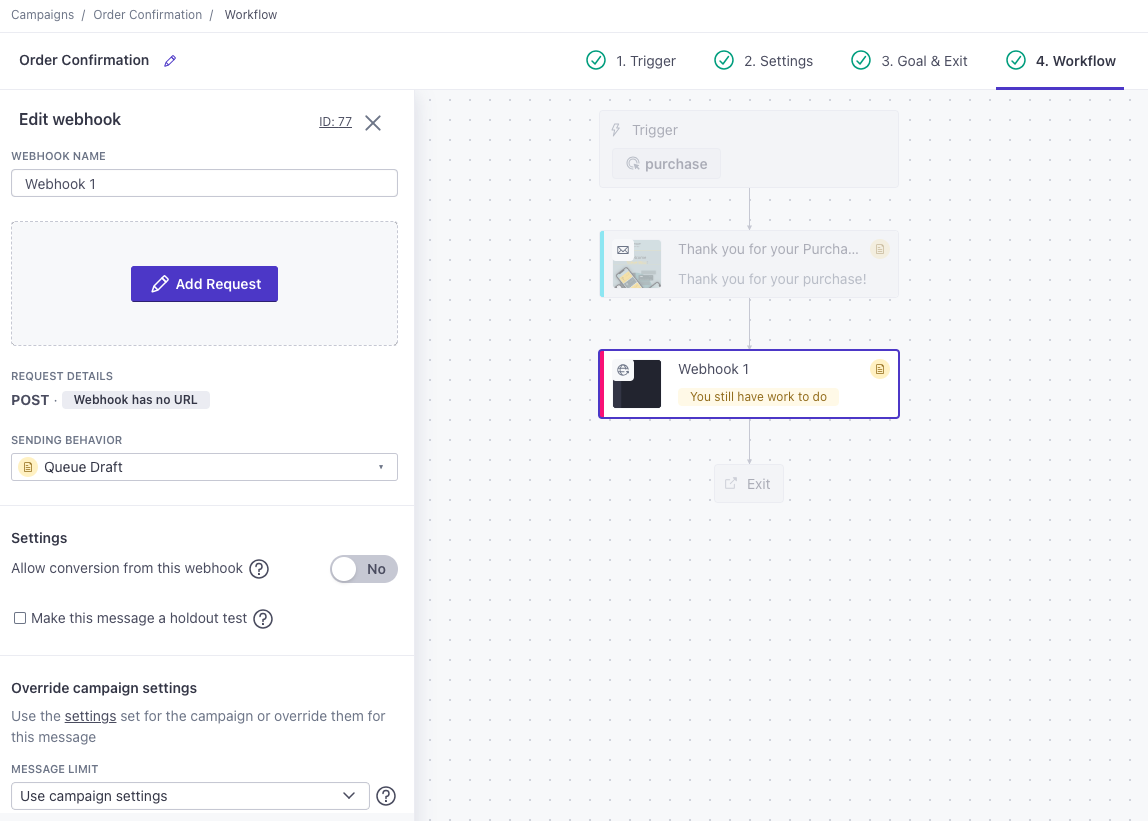Switch to the 2. Settings step tab
The image size is (1148, 821).
tap(764, 61)
